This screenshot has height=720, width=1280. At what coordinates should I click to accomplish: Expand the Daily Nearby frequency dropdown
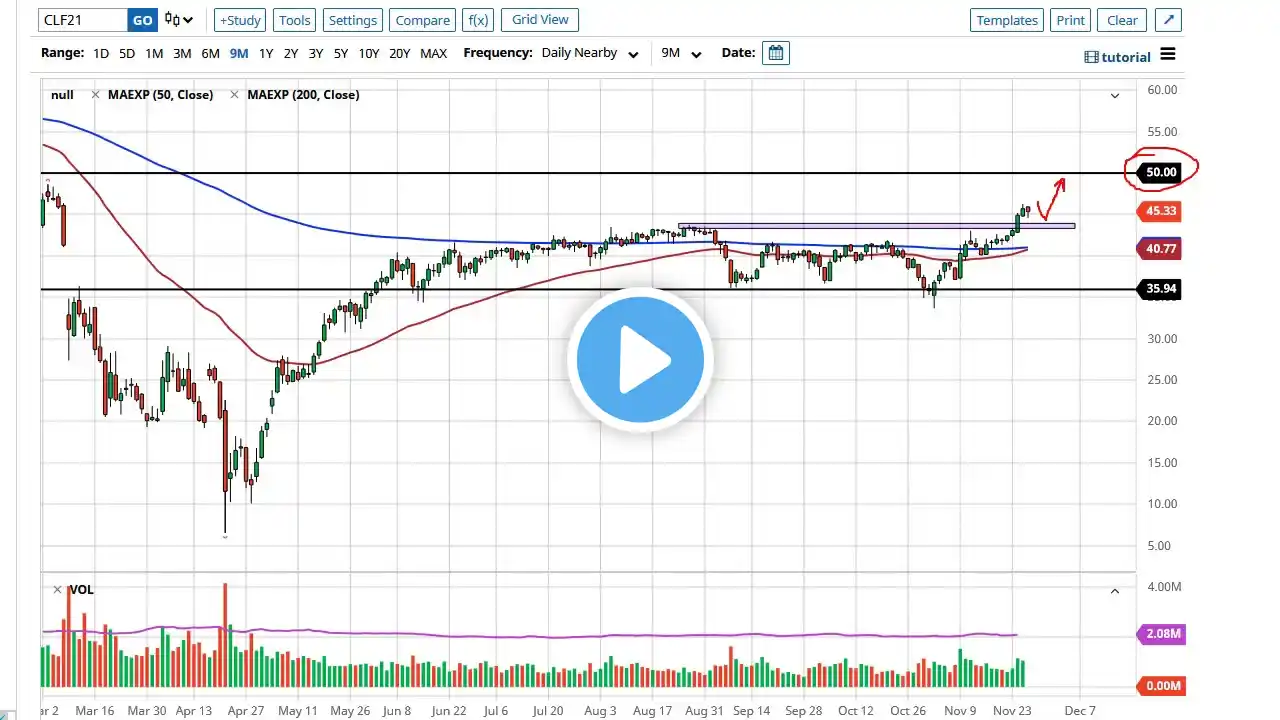tap(590, 53)
